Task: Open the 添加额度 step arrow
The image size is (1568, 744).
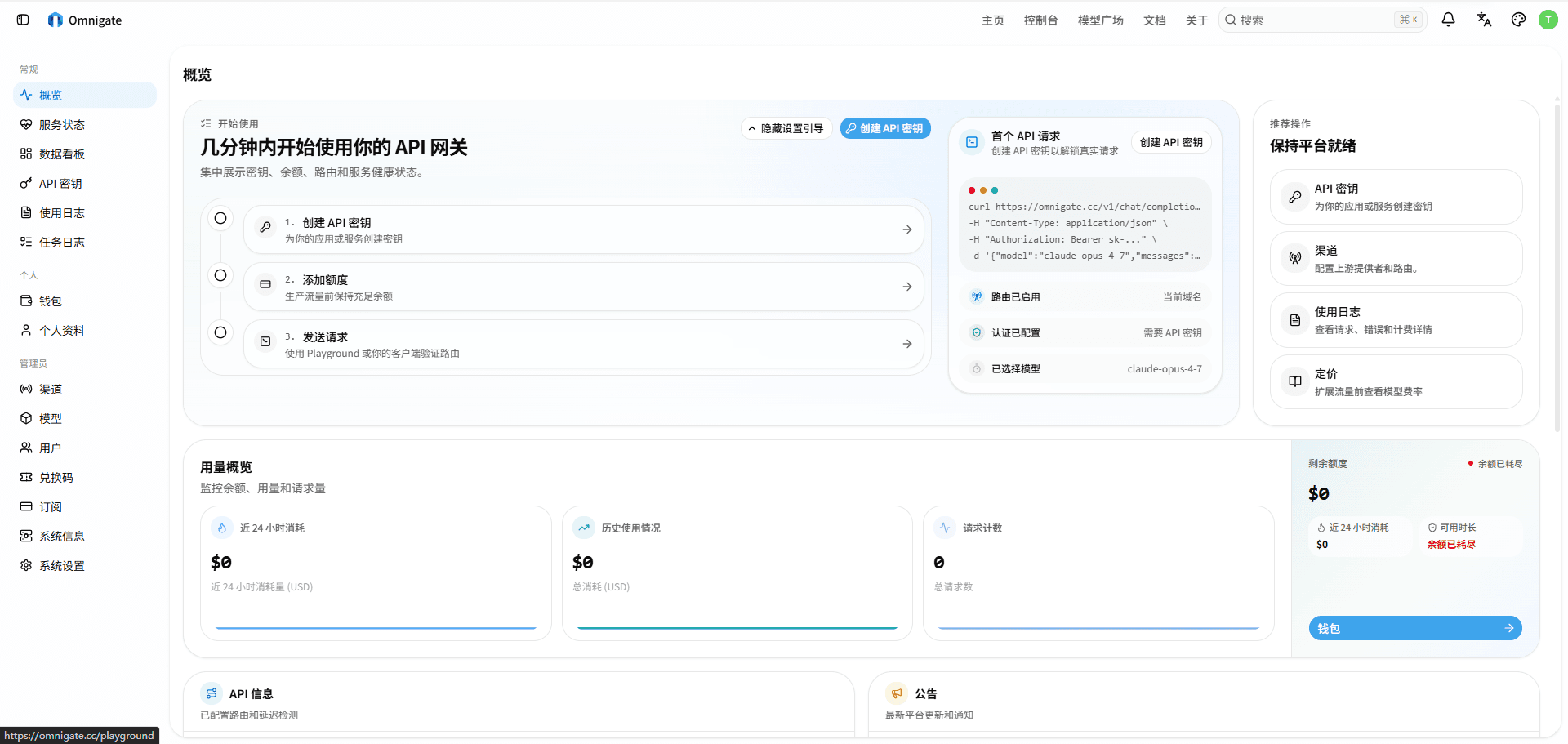Action: click(x=907, y=287)
